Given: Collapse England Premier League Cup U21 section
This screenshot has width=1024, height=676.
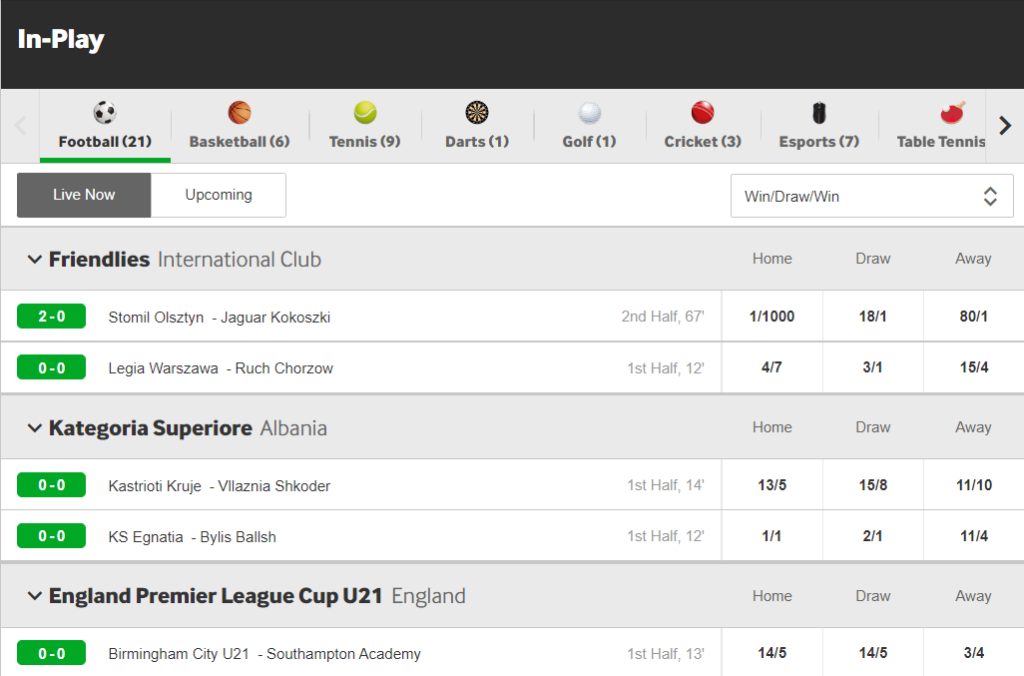Looking at the screenshot, I should [35, 596].
